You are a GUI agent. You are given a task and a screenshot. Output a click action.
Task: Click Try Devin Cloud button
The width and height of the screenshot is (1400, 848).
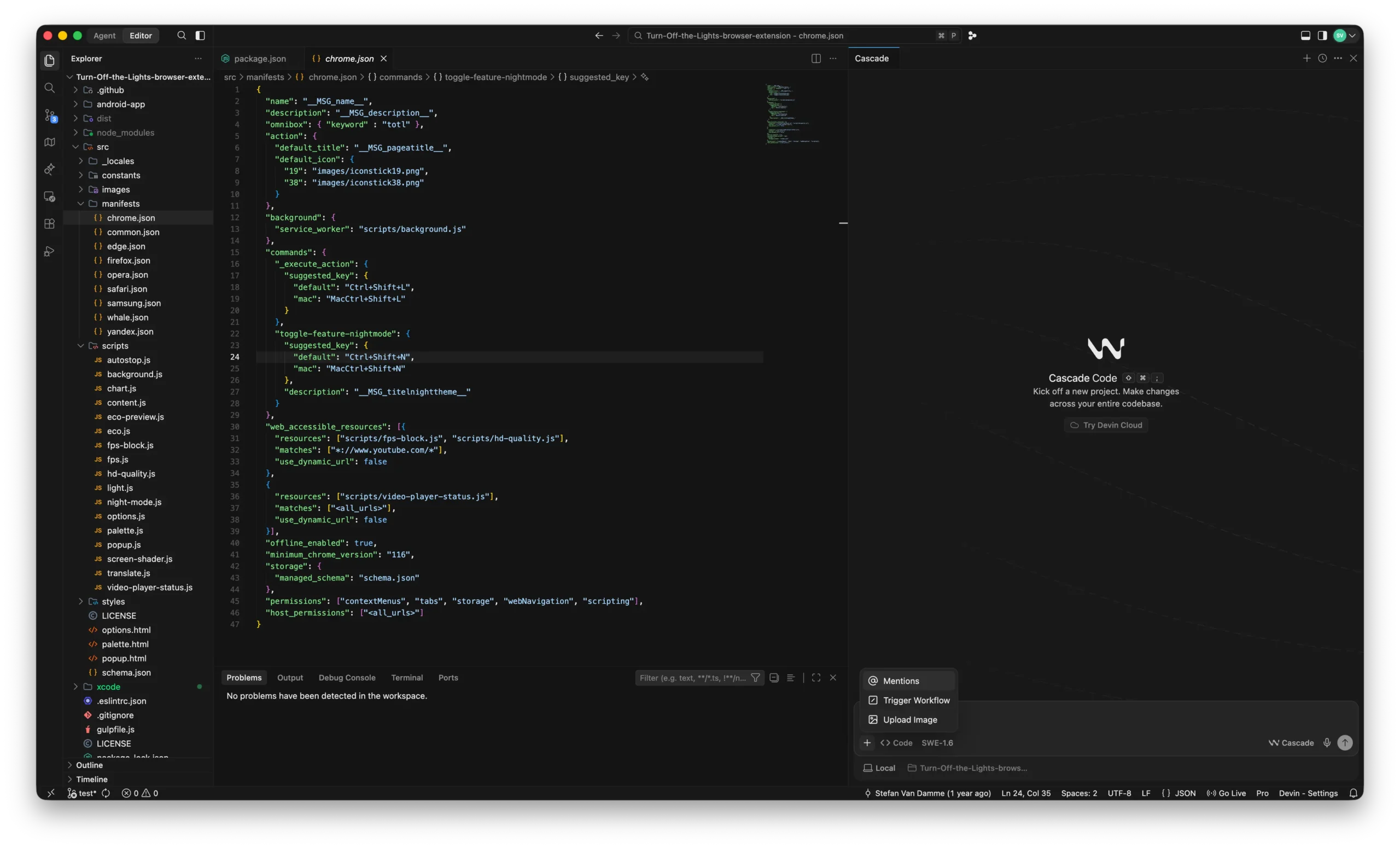click(x=1106, y=425)
